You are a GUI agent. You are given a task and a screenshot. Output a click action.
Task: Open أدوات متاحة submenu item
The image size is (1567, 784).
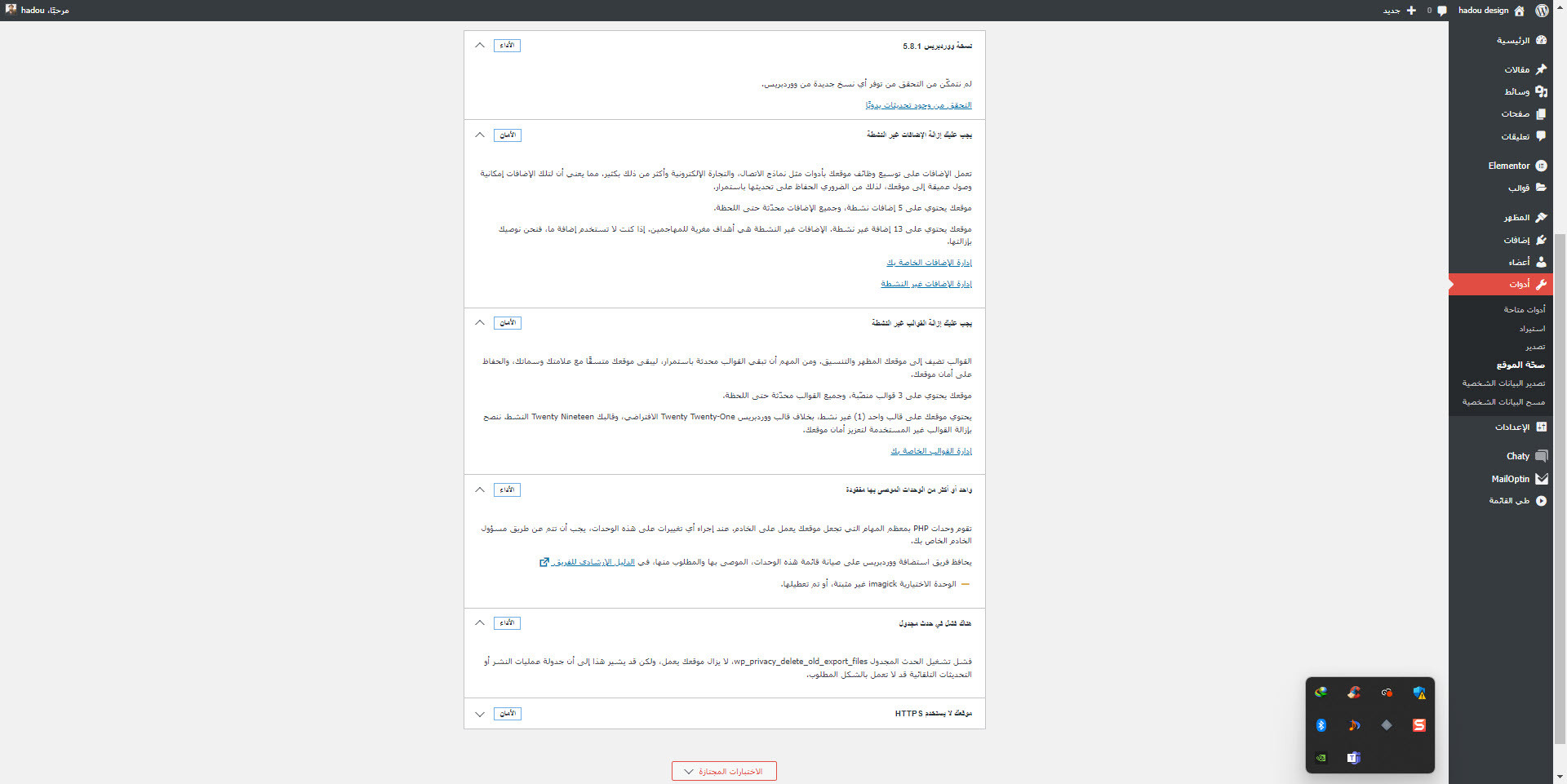click(x=1525, y=310)
